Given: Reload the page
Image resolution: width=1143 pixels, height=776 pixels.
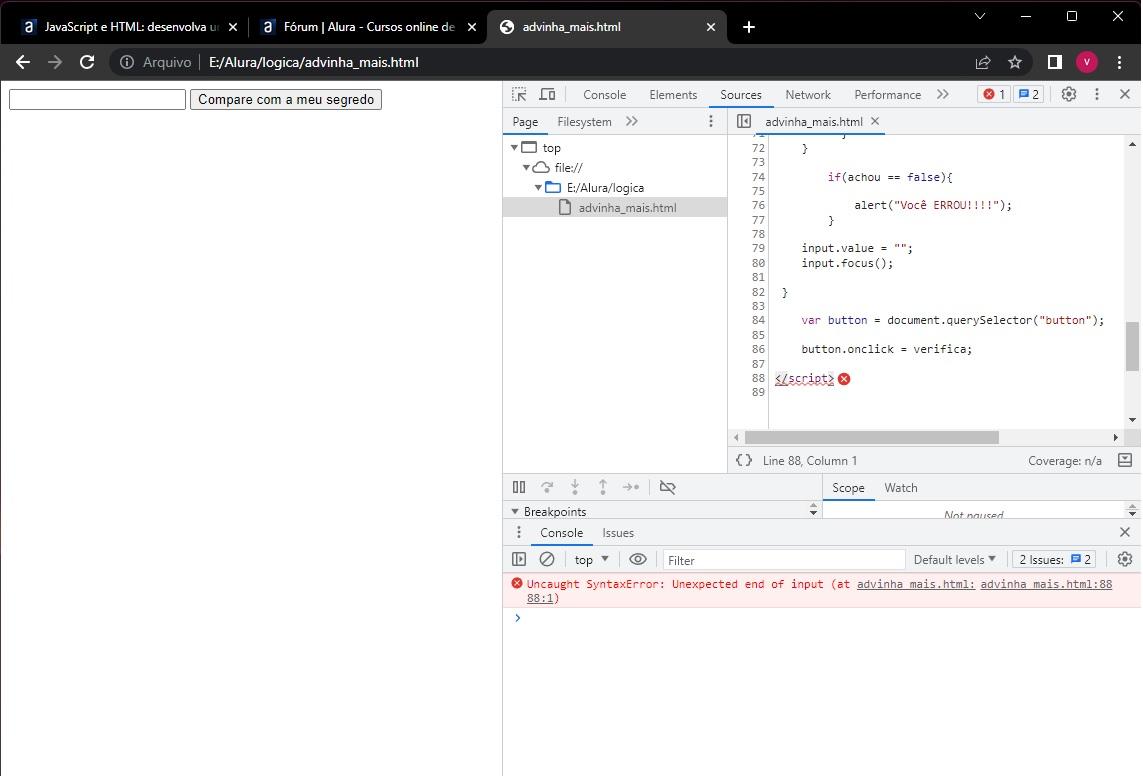Looking at the screenshot, I should [x=87, y=63].
